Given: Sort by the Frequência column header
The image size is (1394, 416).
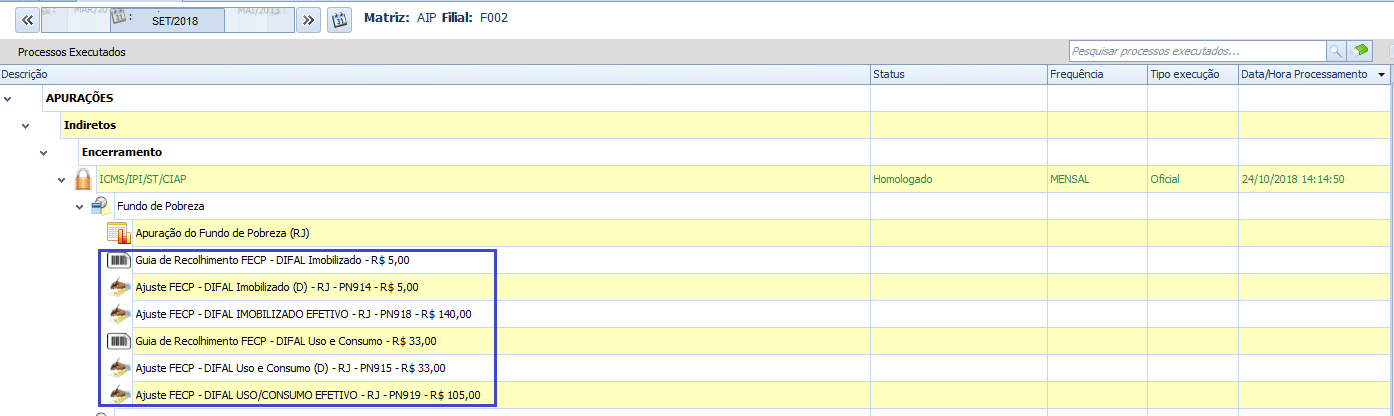Looking at the screenshot, I should point(1097,75).
